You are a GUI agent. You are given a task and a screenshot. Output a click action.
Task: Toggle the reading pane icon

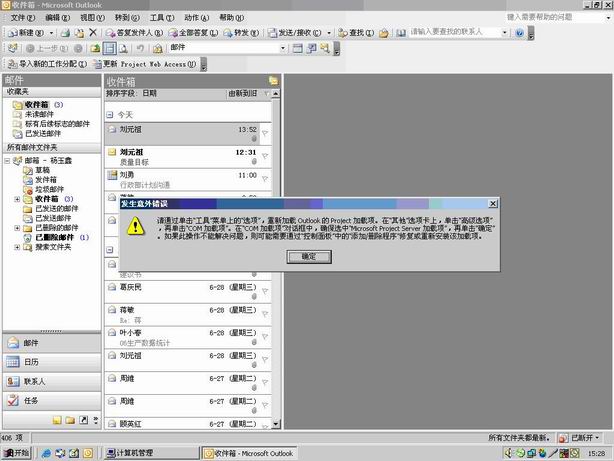[109, 49]
